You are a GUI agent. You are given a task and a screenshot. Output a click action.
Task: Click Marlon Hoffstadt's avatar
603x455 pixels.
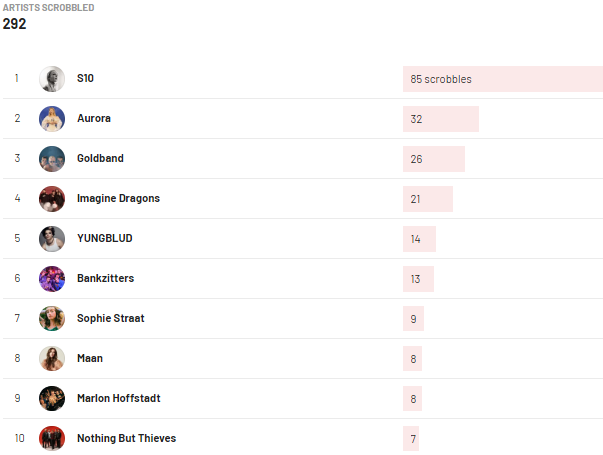point(52,399)
